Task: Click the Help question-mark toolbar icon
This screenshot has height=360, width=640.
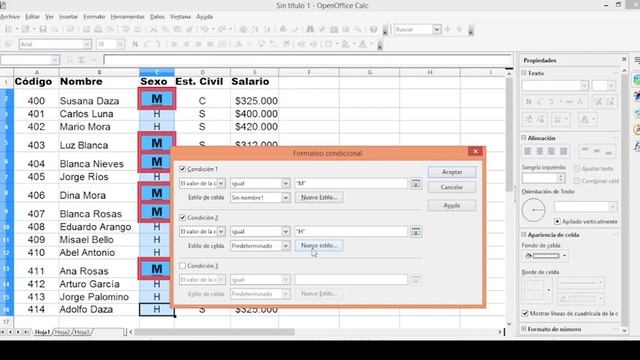Action: pos(373,29)
